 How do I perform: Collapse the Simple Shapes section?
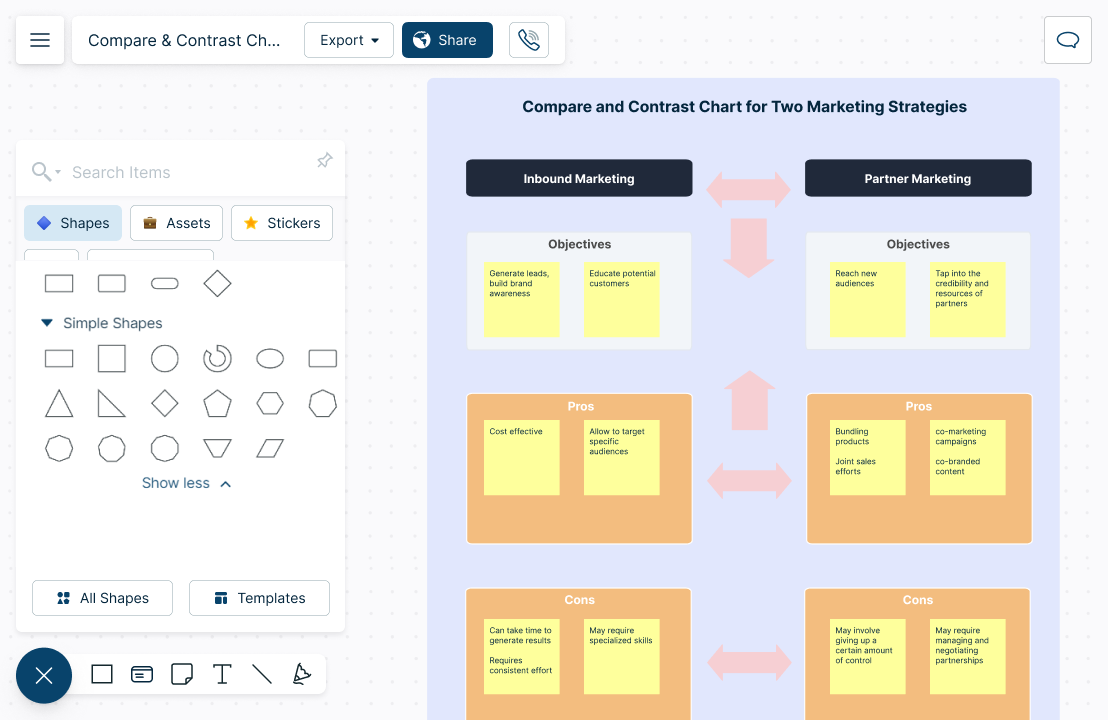click(47, 323)
